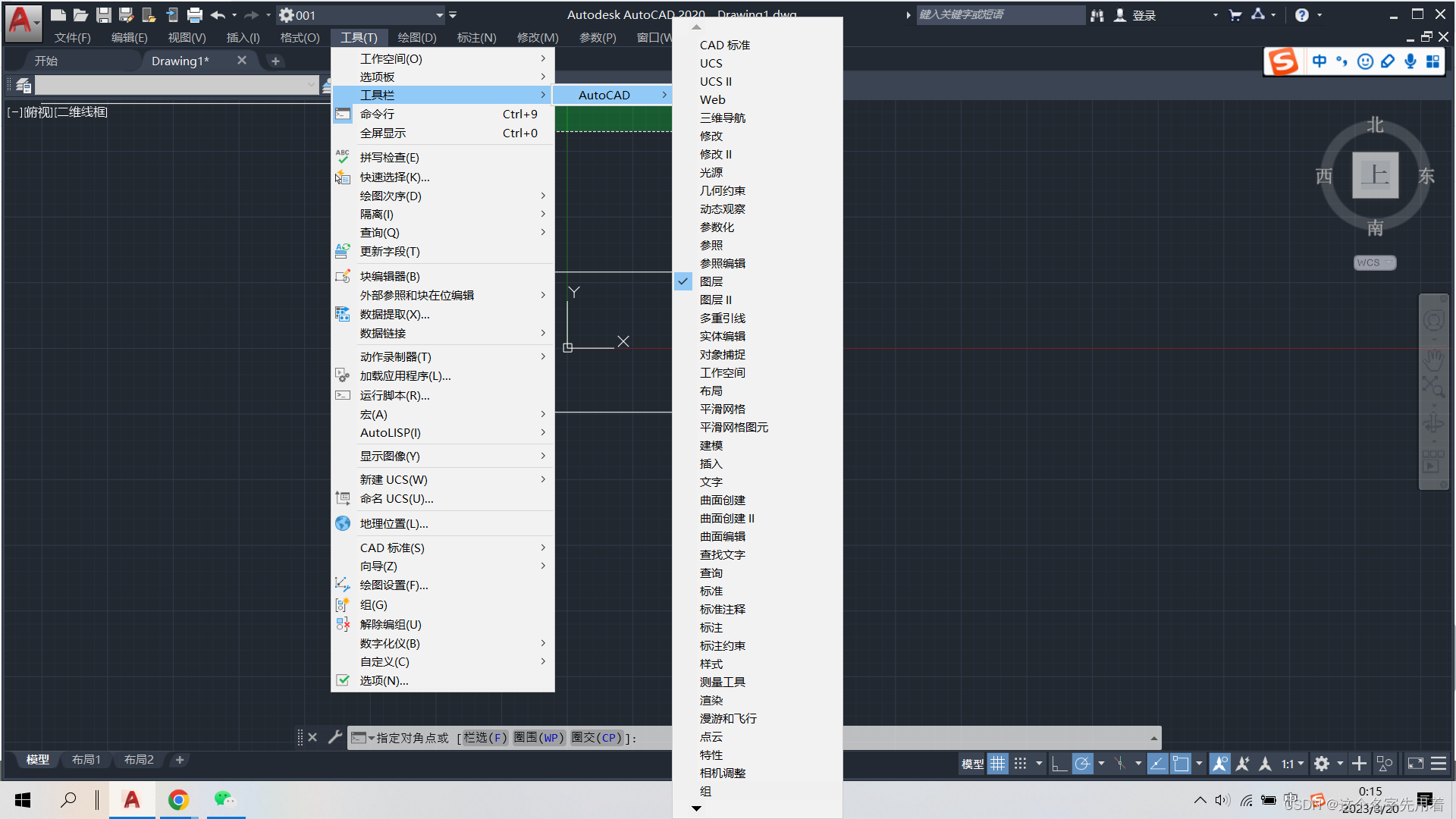Screen dimensions: 1456x819
Task: Click the Sogou emoji smiley icon
Action: point(1365,61)
